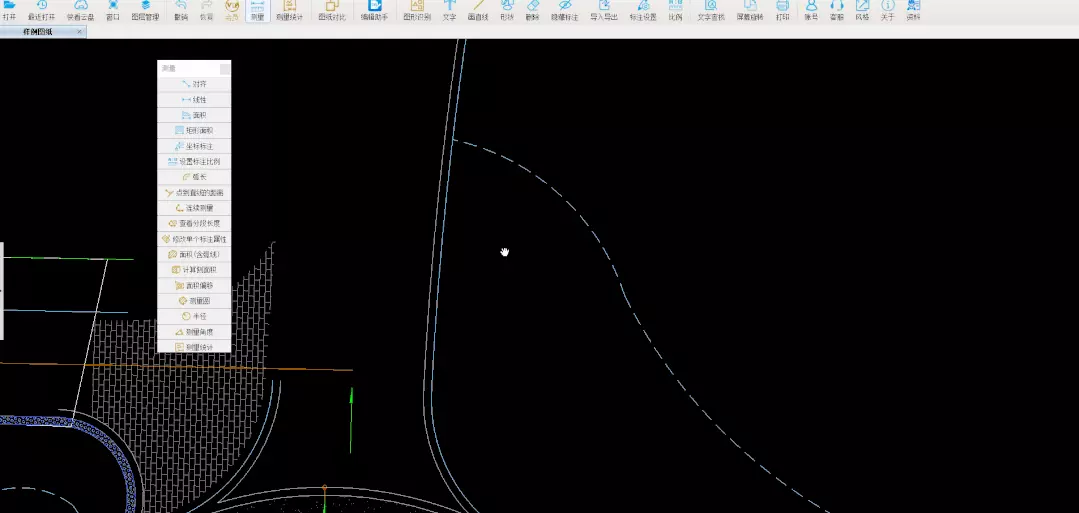The width and height of the screenshot is (1079, 513).
Task: Select the 窗口 window icon
Action: [x=114, y=10]
